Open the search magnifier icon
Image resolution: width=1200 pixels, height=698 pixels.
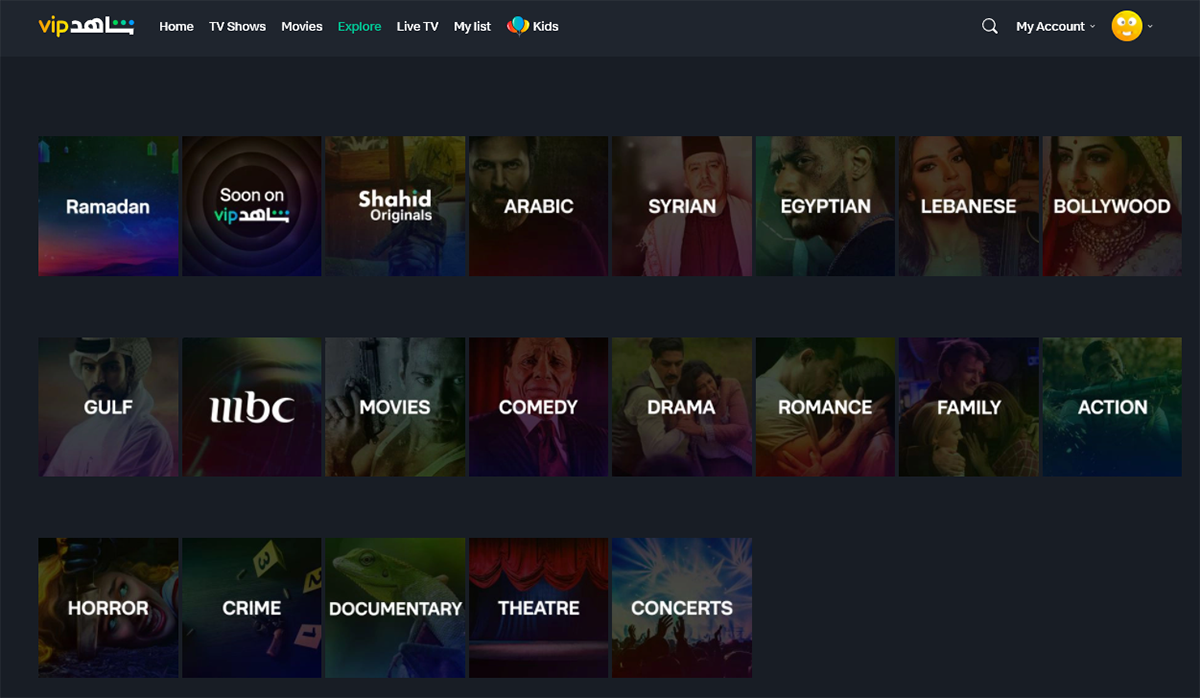click(x=990, y=27)
